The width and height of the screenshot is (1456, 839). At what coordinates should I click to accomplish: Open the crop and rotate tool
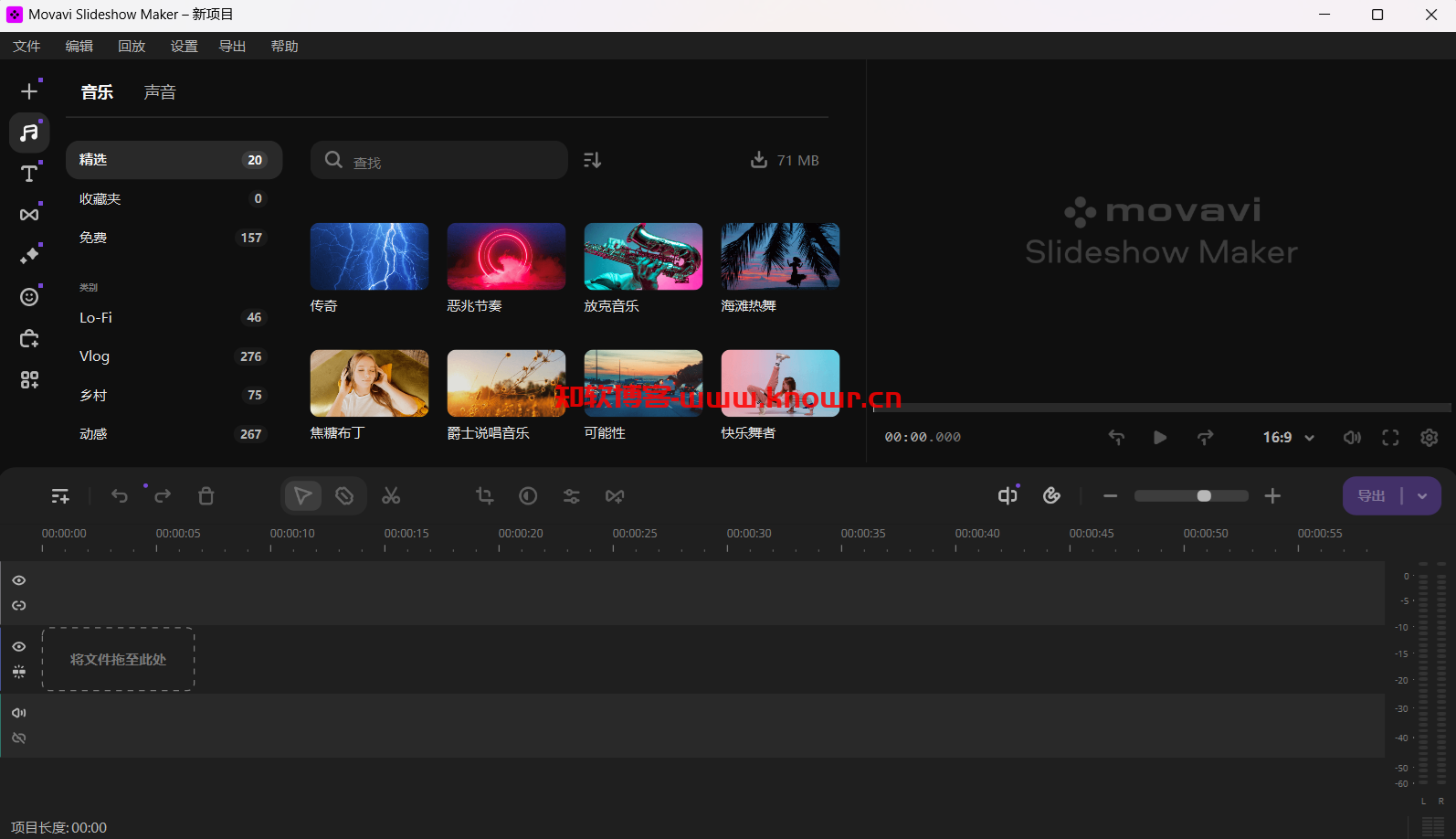point(485,495)
